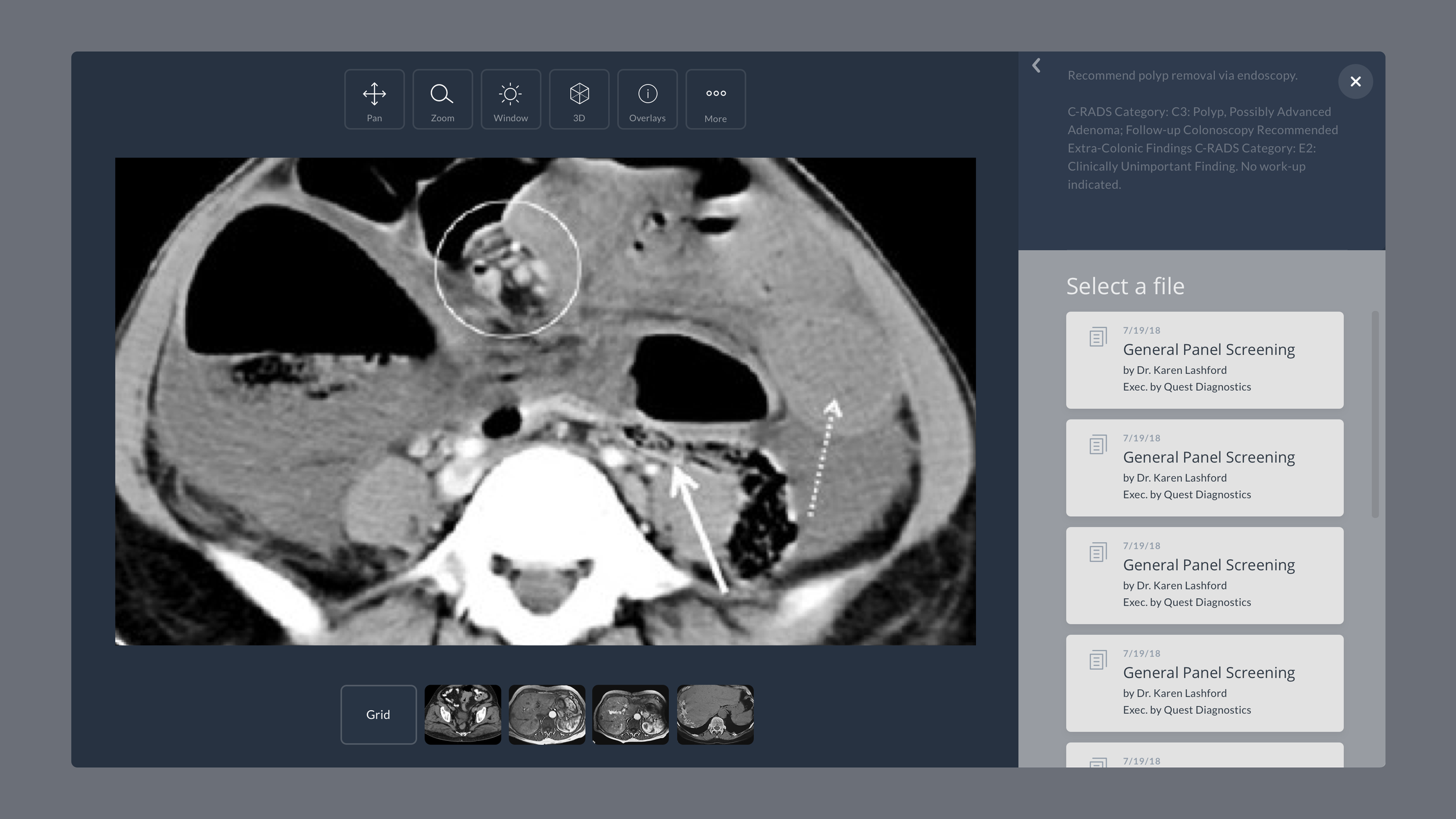Switch to 3D cube view
The height and width of the screenshot is (819, 1456).
tap(579, 100)
